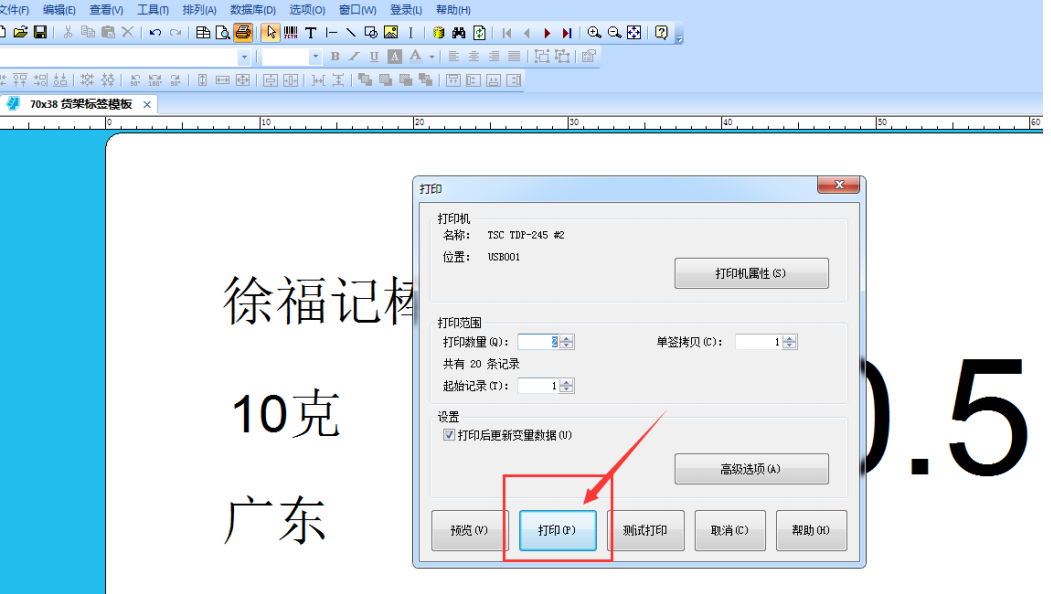Select the diagonal Line drawing tool
This screenshot has height=594, width=1051.
pyautogui.click(x=351, y=32)
